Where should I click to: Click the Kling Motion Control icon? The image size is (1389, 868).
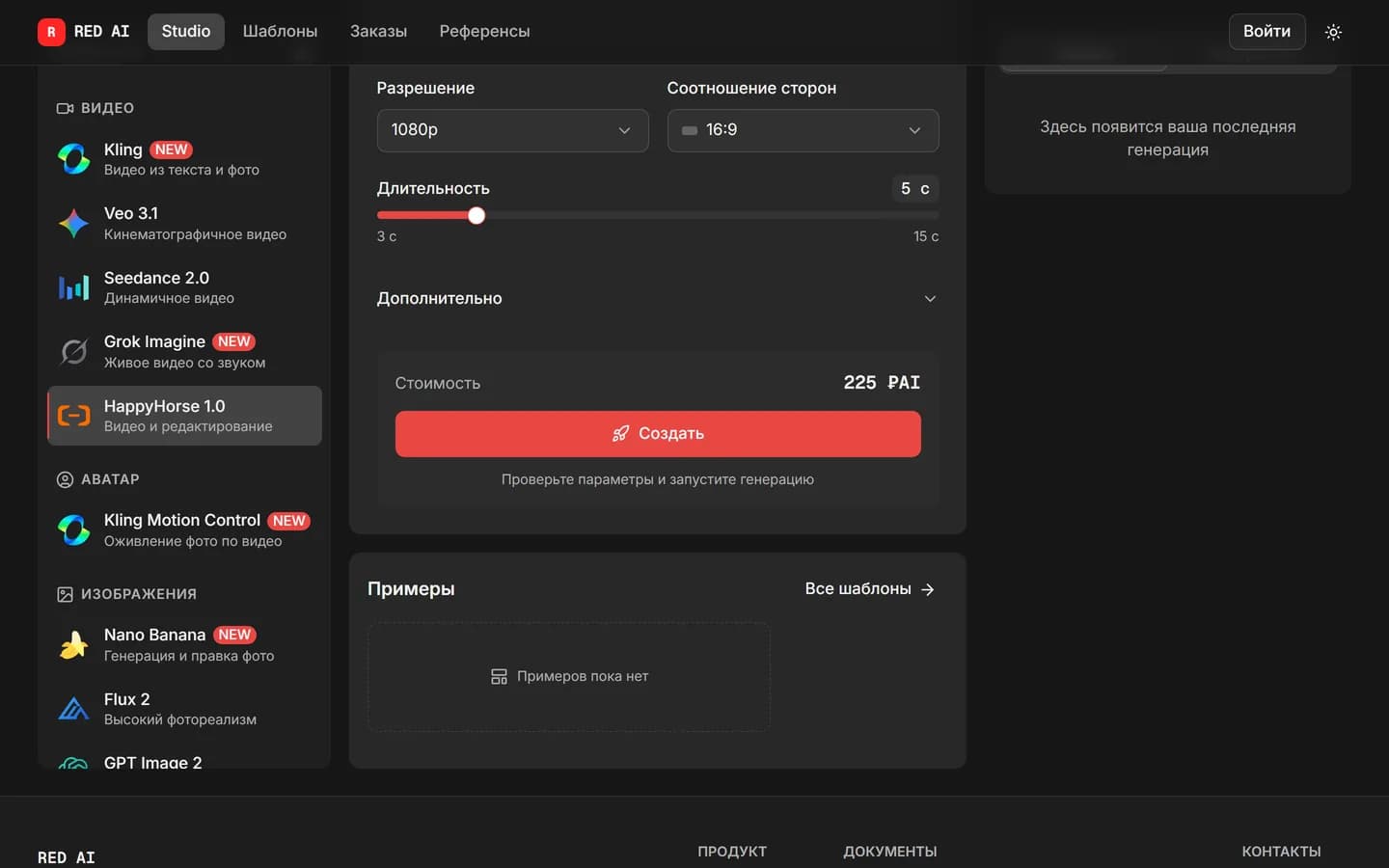(x=73, y=529)
